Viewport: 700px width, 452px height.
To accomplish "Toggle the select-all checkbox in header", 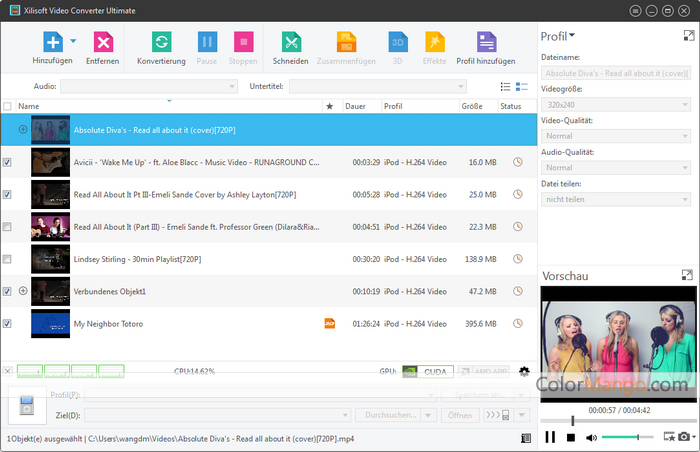I will click(x=7, y=106).
